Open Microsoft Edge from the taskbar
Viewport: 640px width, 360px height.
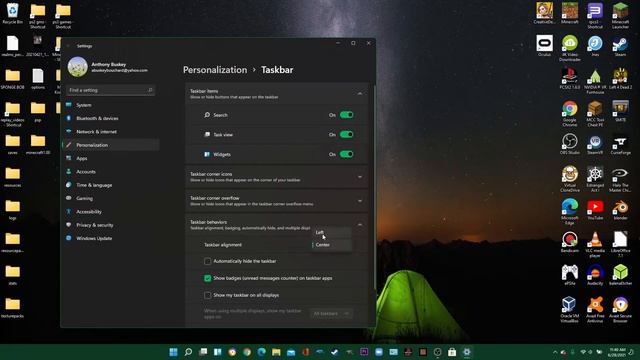[x=262, y=352]
